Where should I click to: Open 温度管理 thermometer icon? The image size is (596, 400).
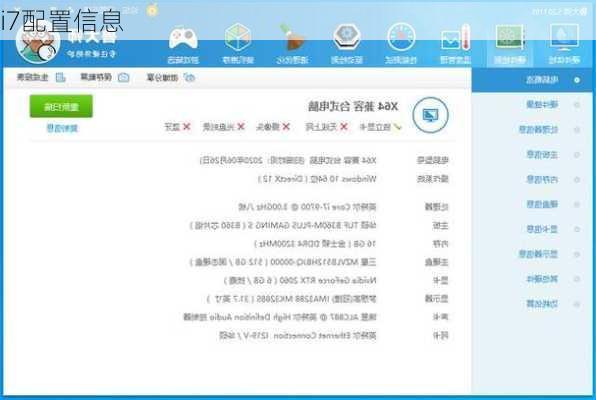tap(455, 38)
